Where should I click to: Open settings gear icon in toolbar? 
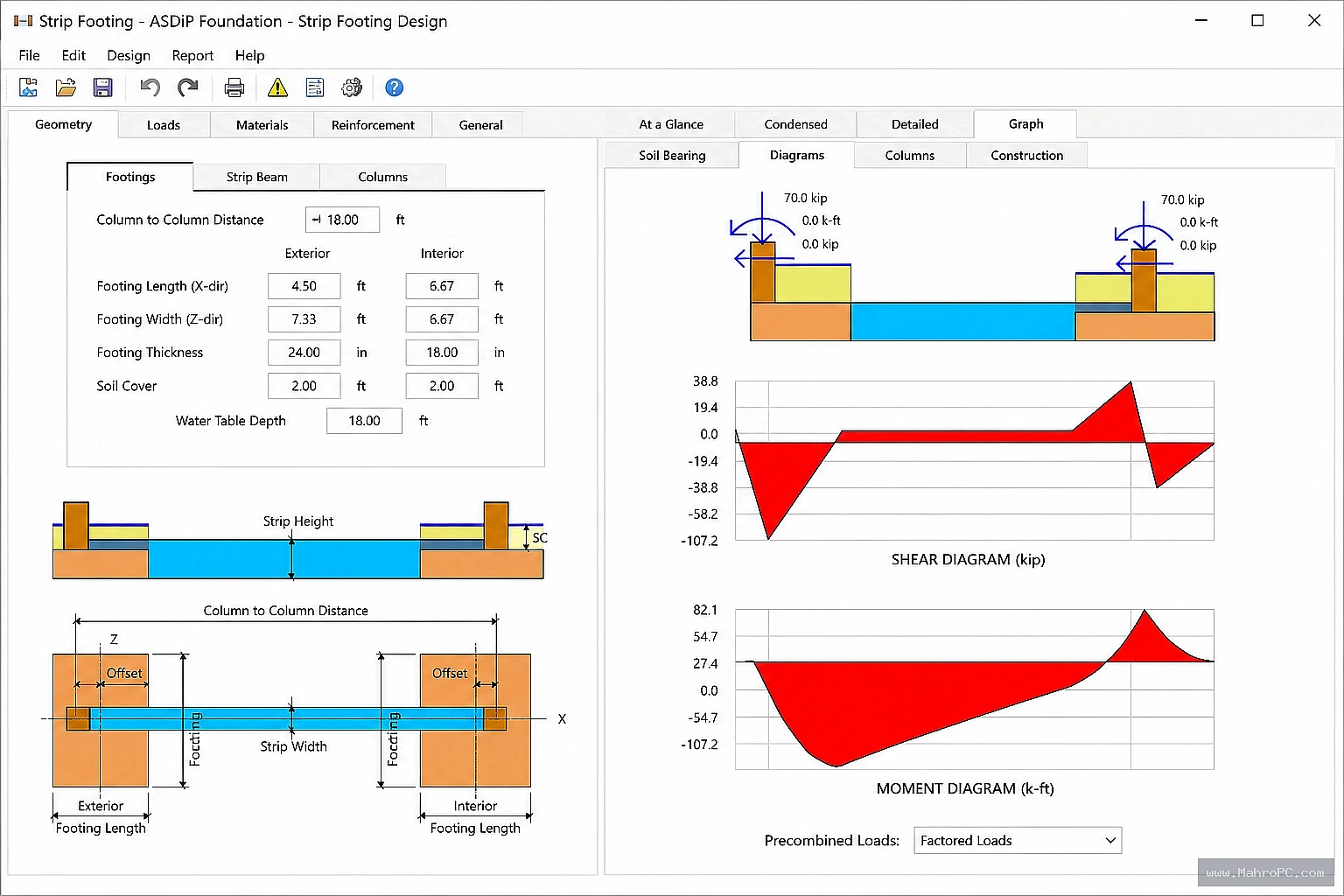click(x=352, y=87)
